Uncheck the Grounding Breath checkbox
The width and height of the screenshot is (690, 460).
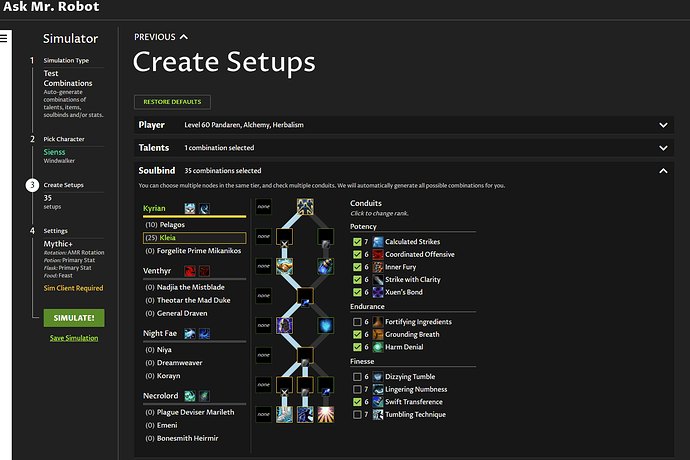click(x=357, y=335)
